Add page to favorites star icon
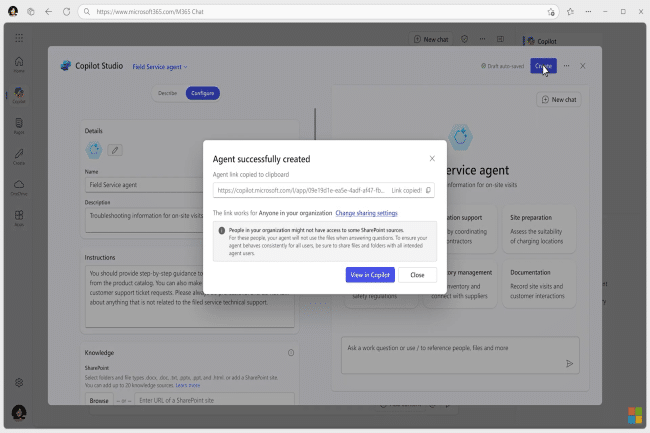The height and width of the screenshot is (433, 650). [551, 12]
